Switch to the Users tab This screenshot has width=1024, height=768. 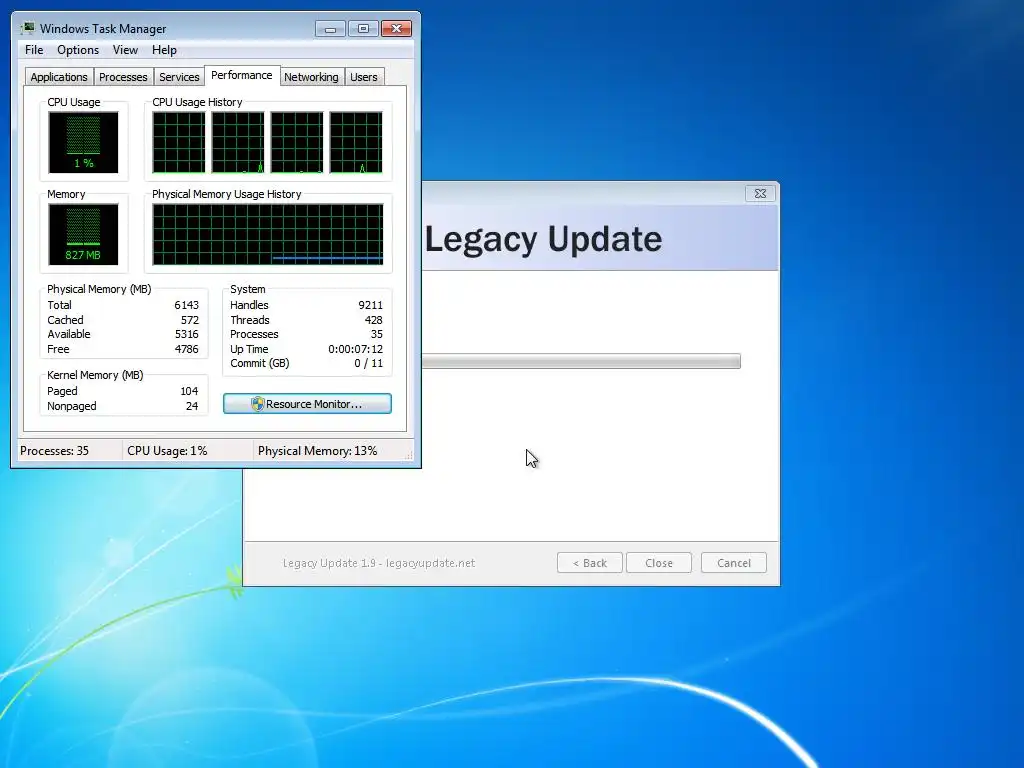click(364, 76)
